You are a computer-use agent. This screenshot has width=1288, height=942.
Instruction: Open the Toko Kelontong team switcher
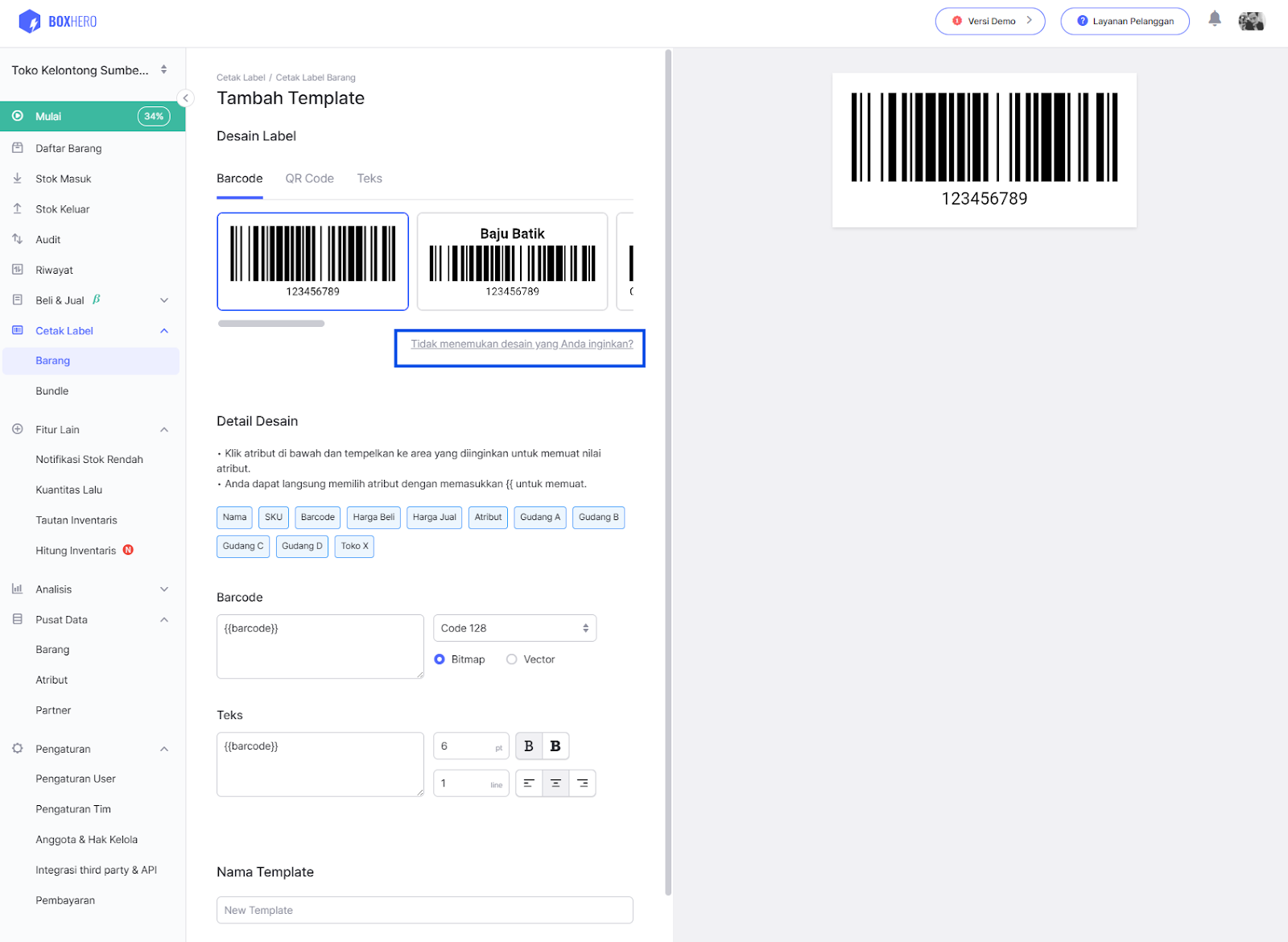(90, 70)
